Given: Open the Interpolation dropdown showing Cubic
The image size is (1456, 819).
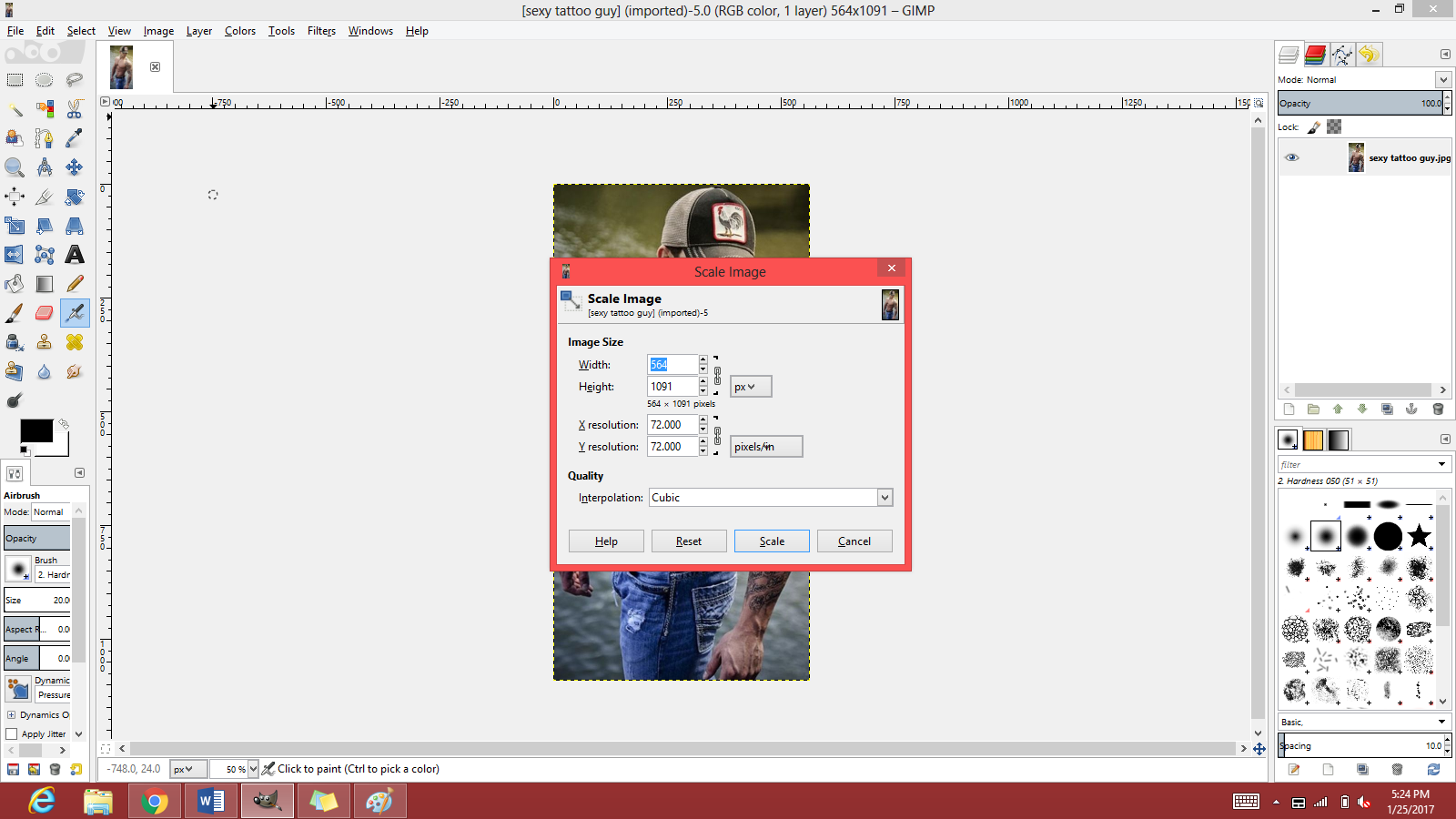Looking at the screenshot, I should [x=770, y=497].
